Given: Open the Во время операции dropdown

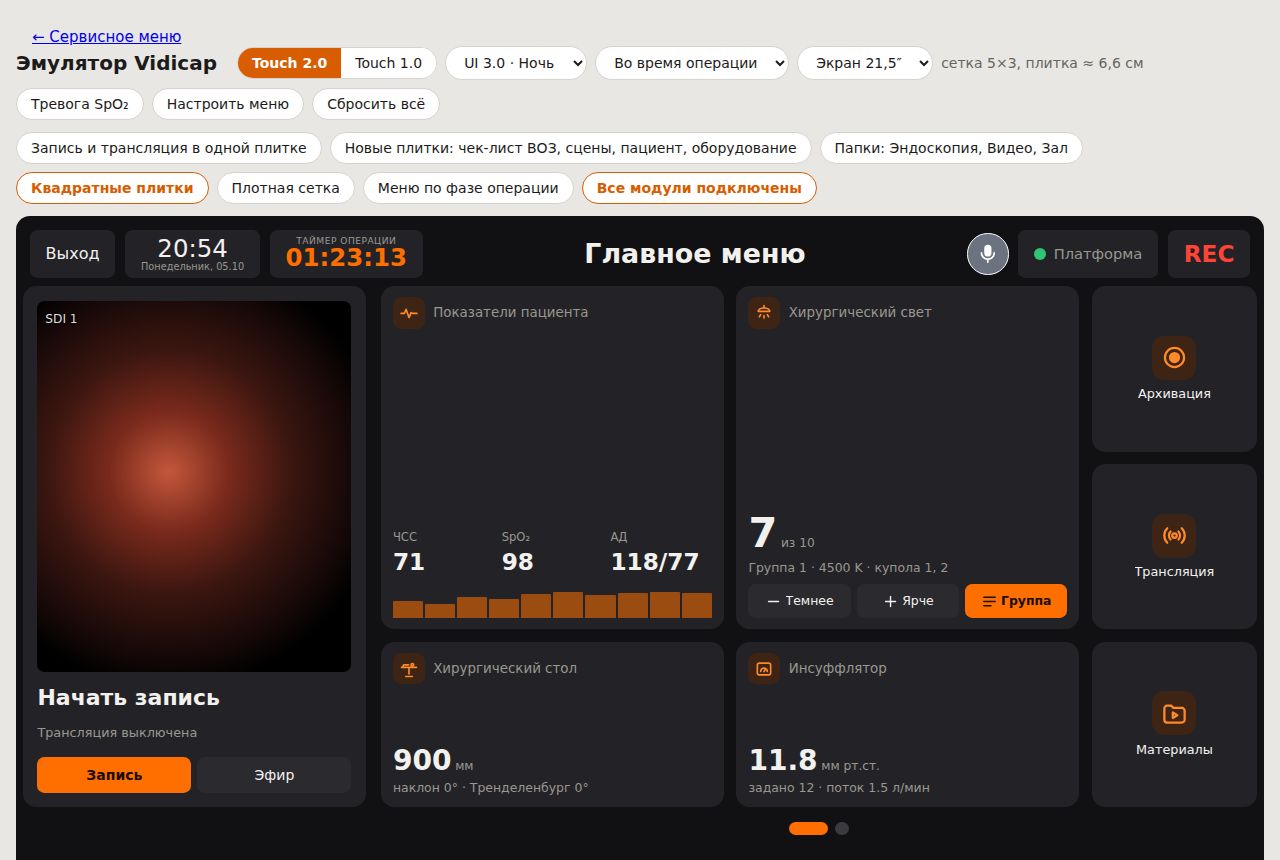Looking at the screenshot, I should (x=691, y=63).
